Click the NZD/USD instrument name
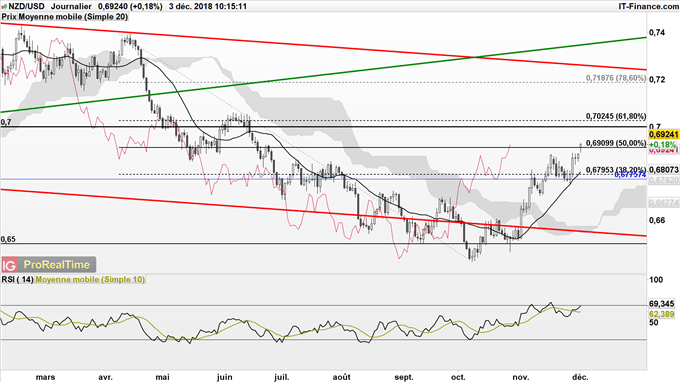680x382 pixels. 26,6
